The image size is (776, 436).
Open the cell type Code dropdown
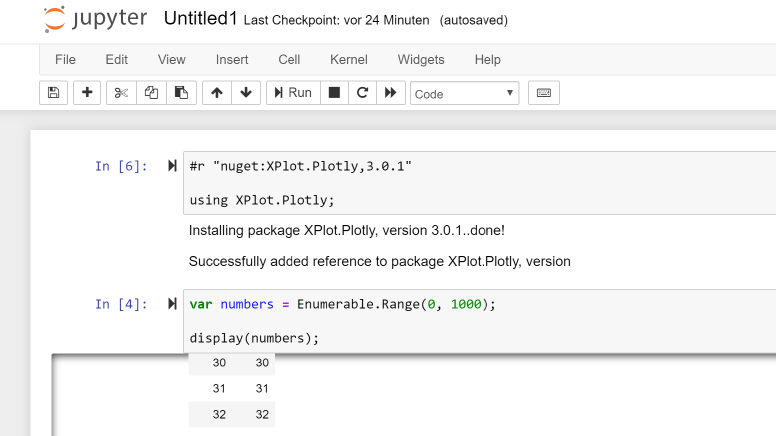tap(464, 93)
